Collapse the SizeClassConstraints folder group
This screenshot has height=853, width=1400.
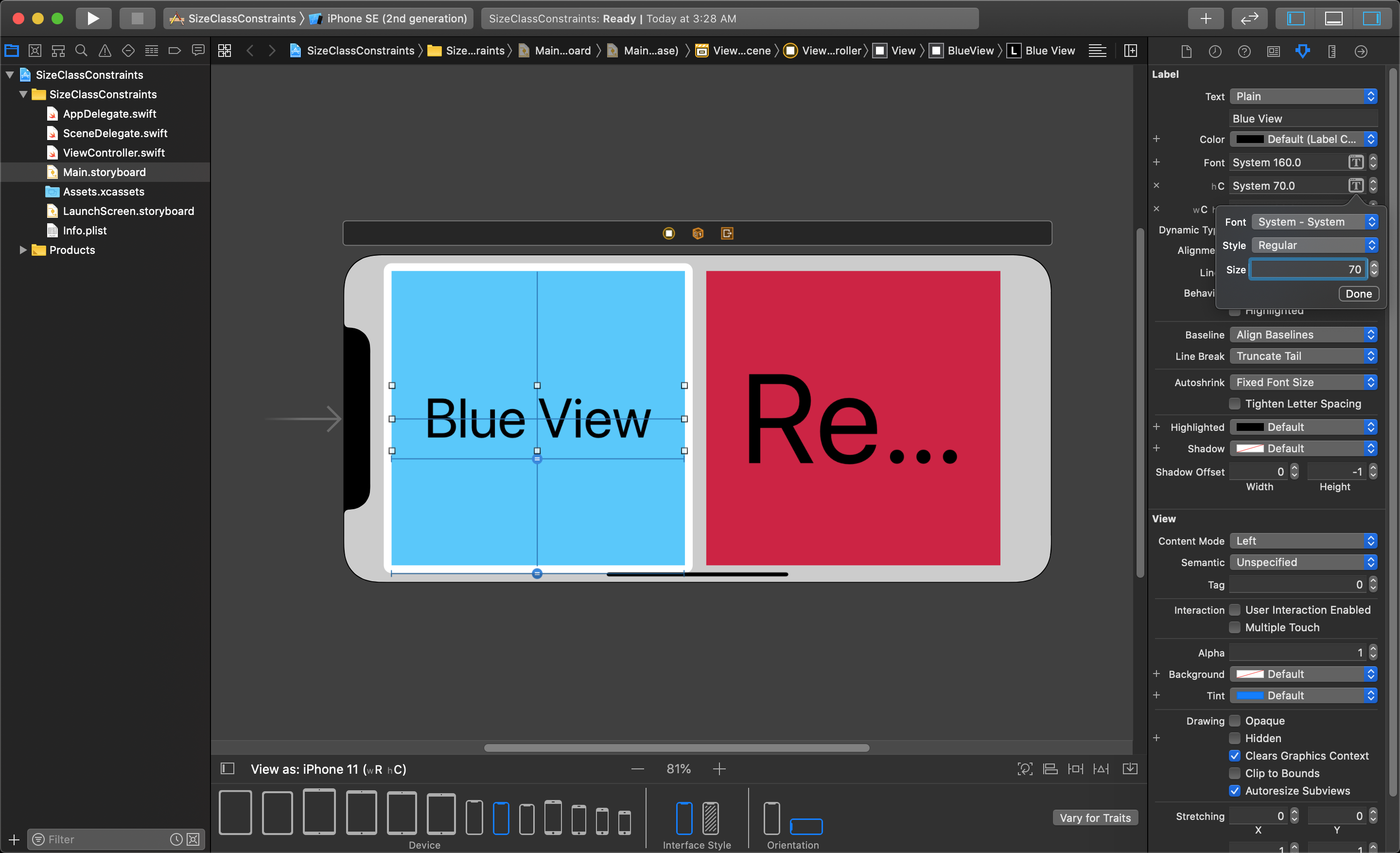point(23,94)
